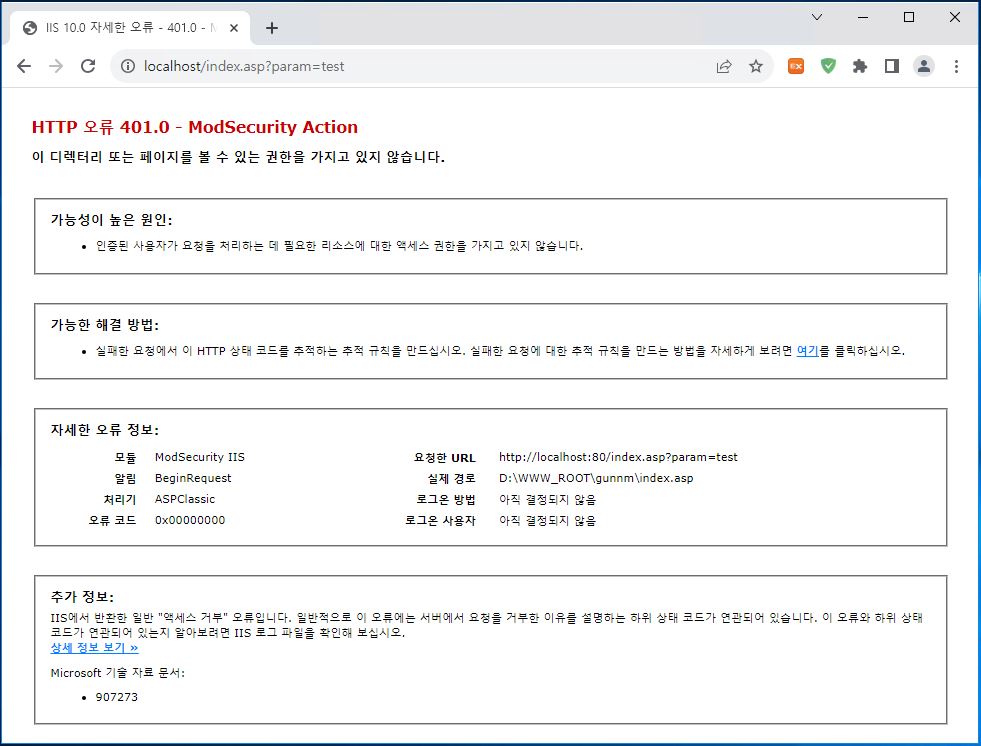The width and height of the screenshot is (981, 746).
Task: Click the BeginRequest notification value
Action: point(193,478)
